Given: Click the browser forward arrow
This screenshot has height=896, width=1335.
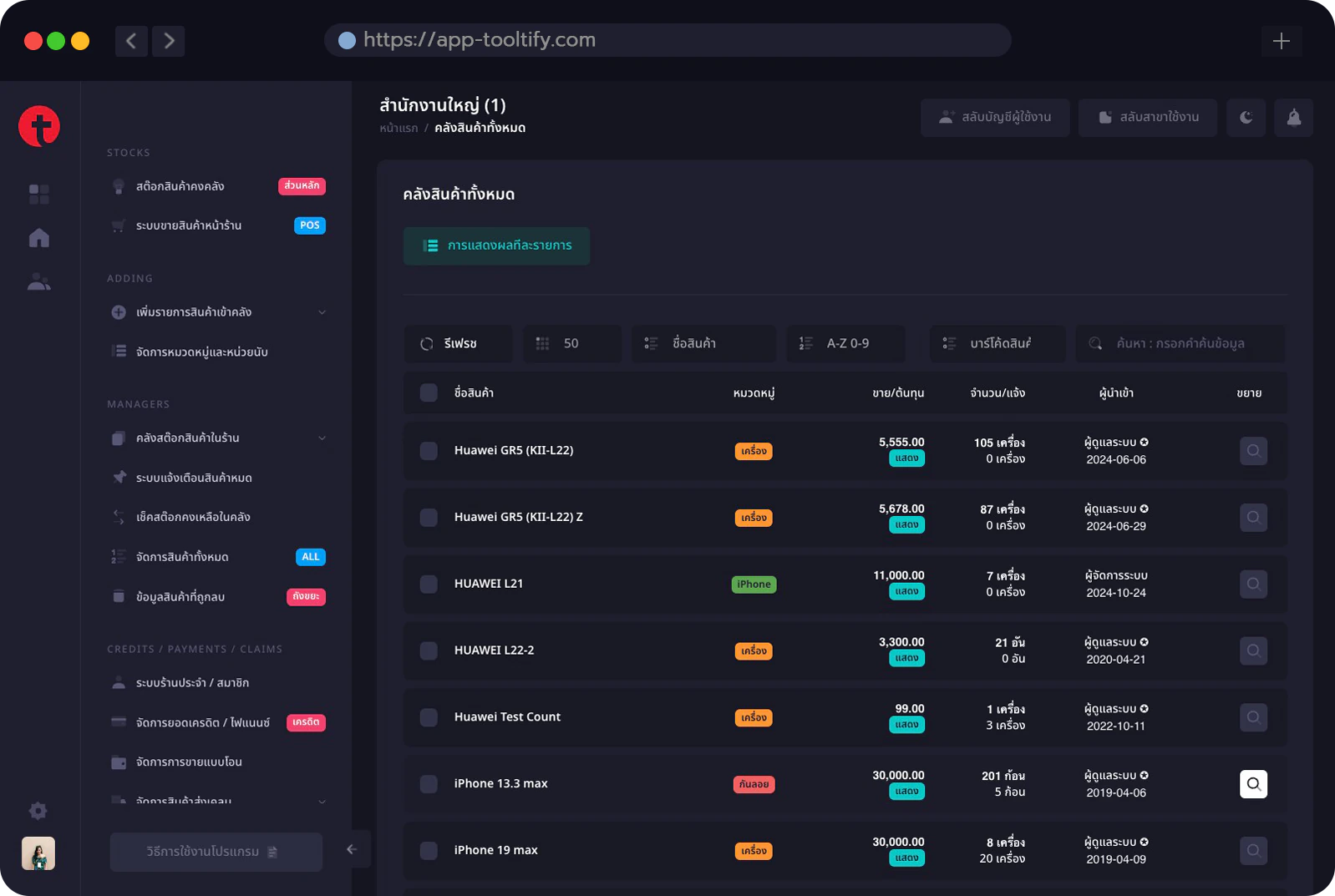Looking at the screenshot, I should click(169, 41).
